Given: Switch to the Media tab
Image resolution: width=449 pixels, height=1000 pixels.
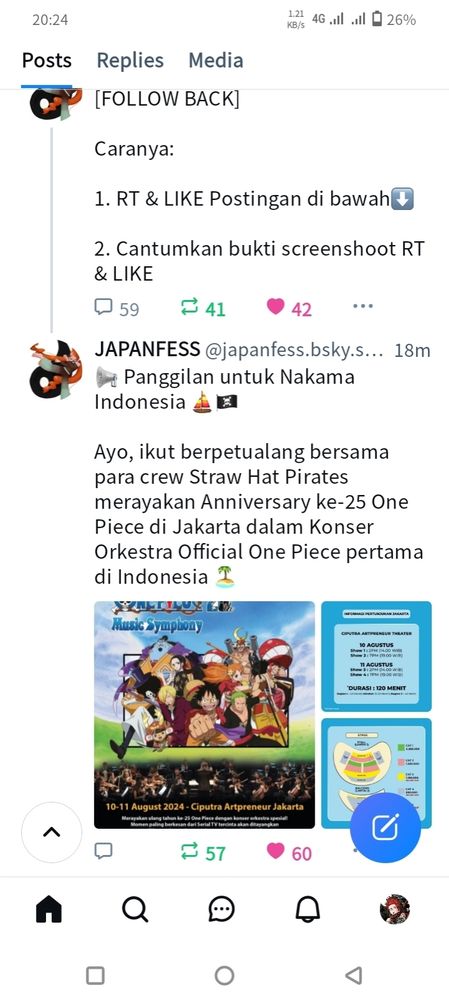Looking at the screenshot, I should pos(216,61).
